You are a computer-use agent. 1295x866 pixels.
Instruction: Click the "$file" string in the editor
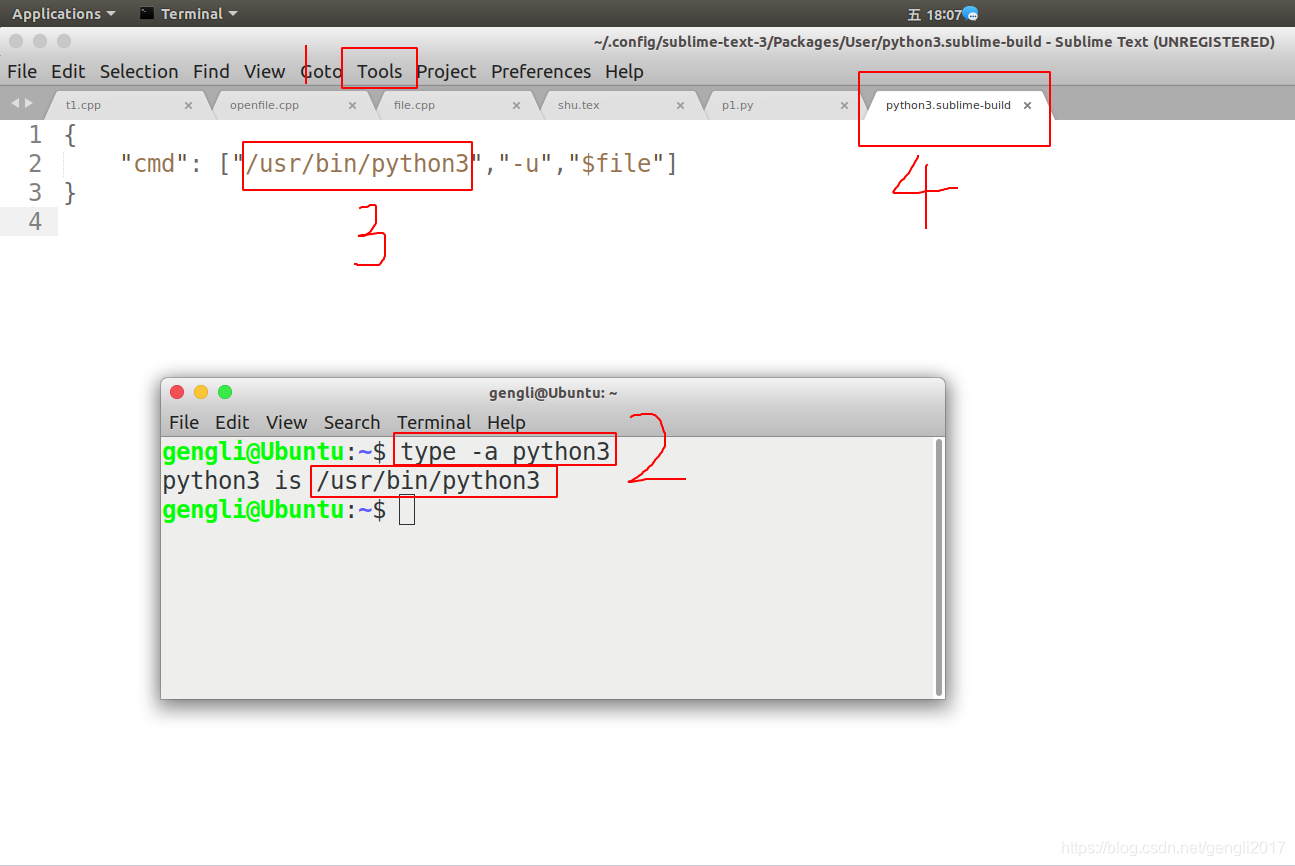pos(616,164)
